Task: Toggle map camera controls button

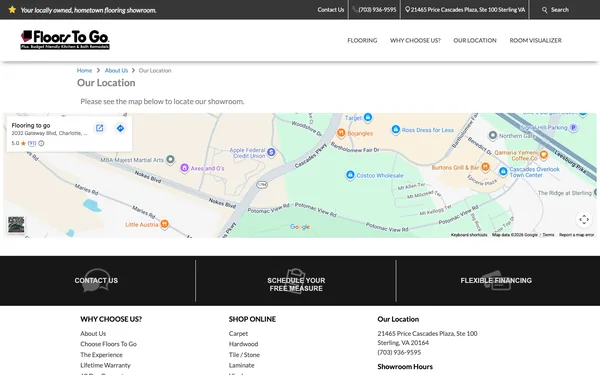Action: (x=584, y=220)
